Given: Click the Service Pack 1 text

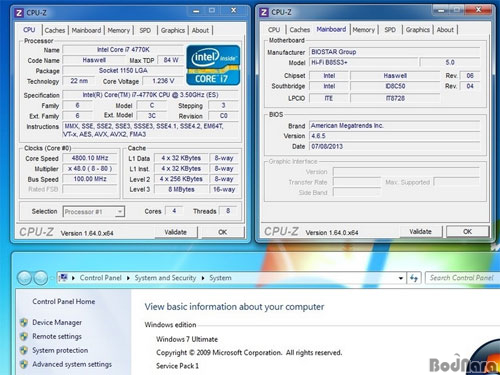Looking at the screenshot, I should 177,366.
